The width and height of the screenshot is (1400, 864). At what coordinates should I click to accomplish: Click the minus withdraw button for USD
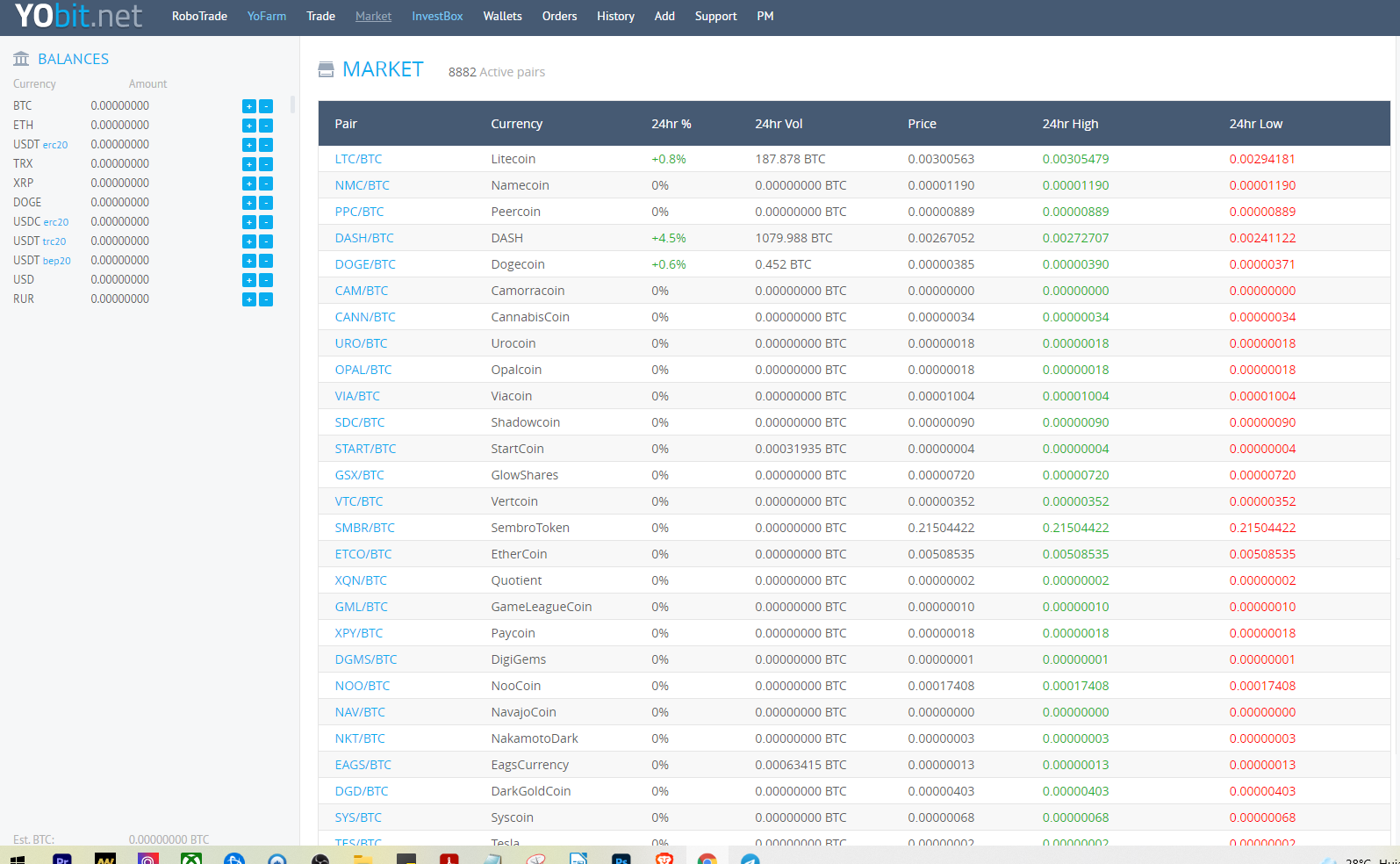(x=266, y=280)
